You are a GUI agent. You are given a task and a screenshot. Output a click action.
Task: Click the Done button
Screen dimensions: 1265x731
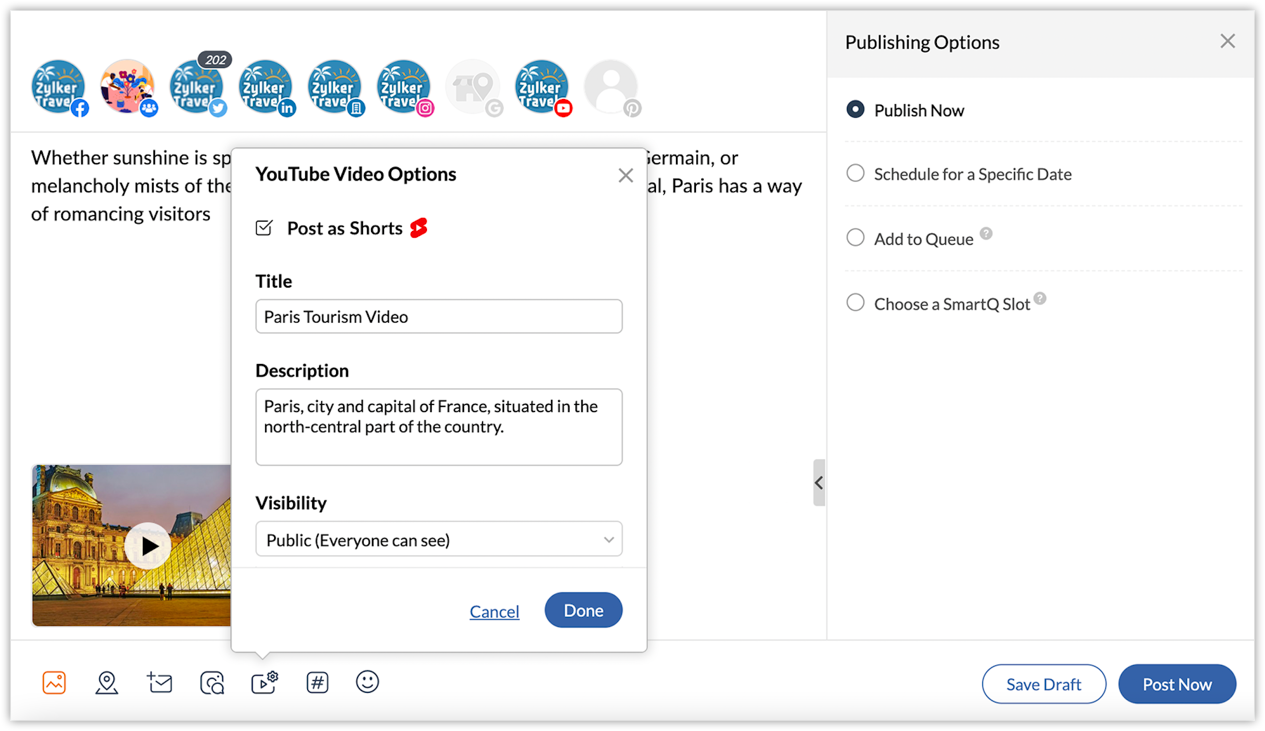coord(583,610)
